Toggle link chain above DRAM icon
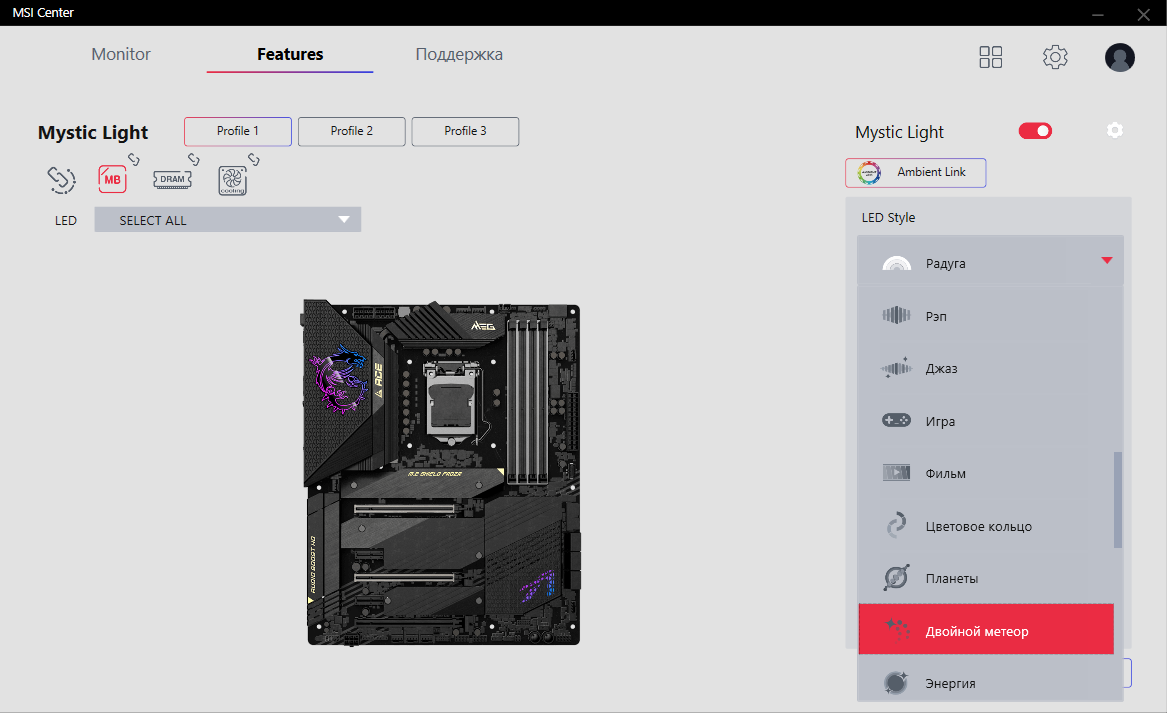The width and height of the screenshot is (1167, 713). tap(194, 159)
